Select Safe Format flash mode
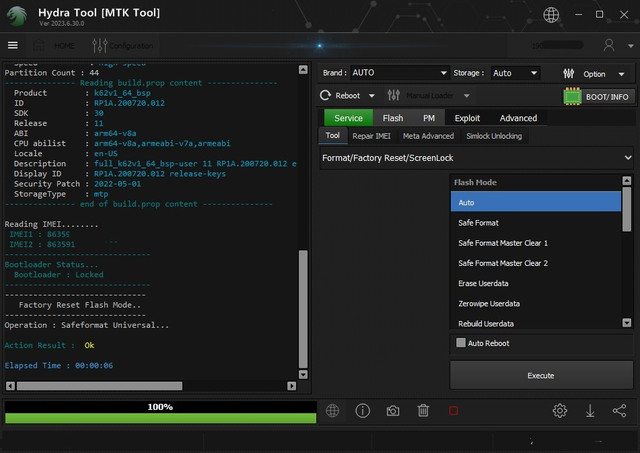The image size is (640, 453). (536, 223)
